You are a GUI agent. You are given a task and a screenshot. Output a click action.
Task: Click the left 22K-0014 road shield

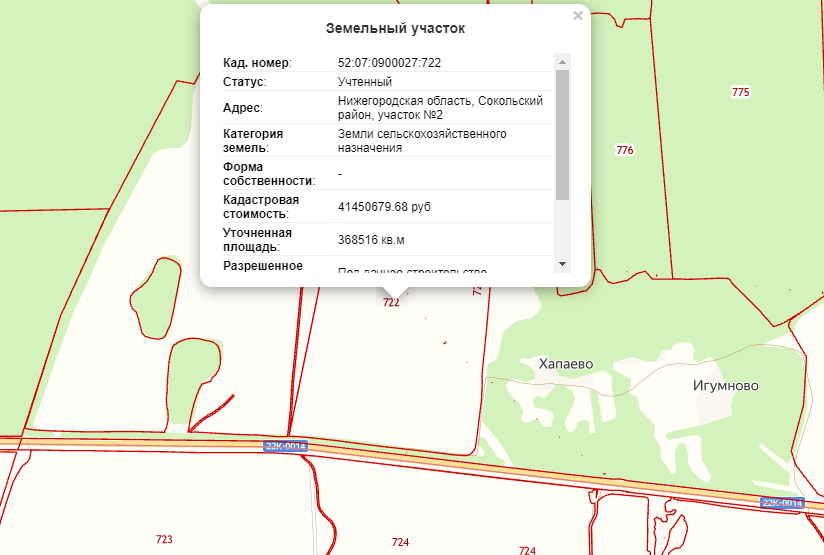285,446
